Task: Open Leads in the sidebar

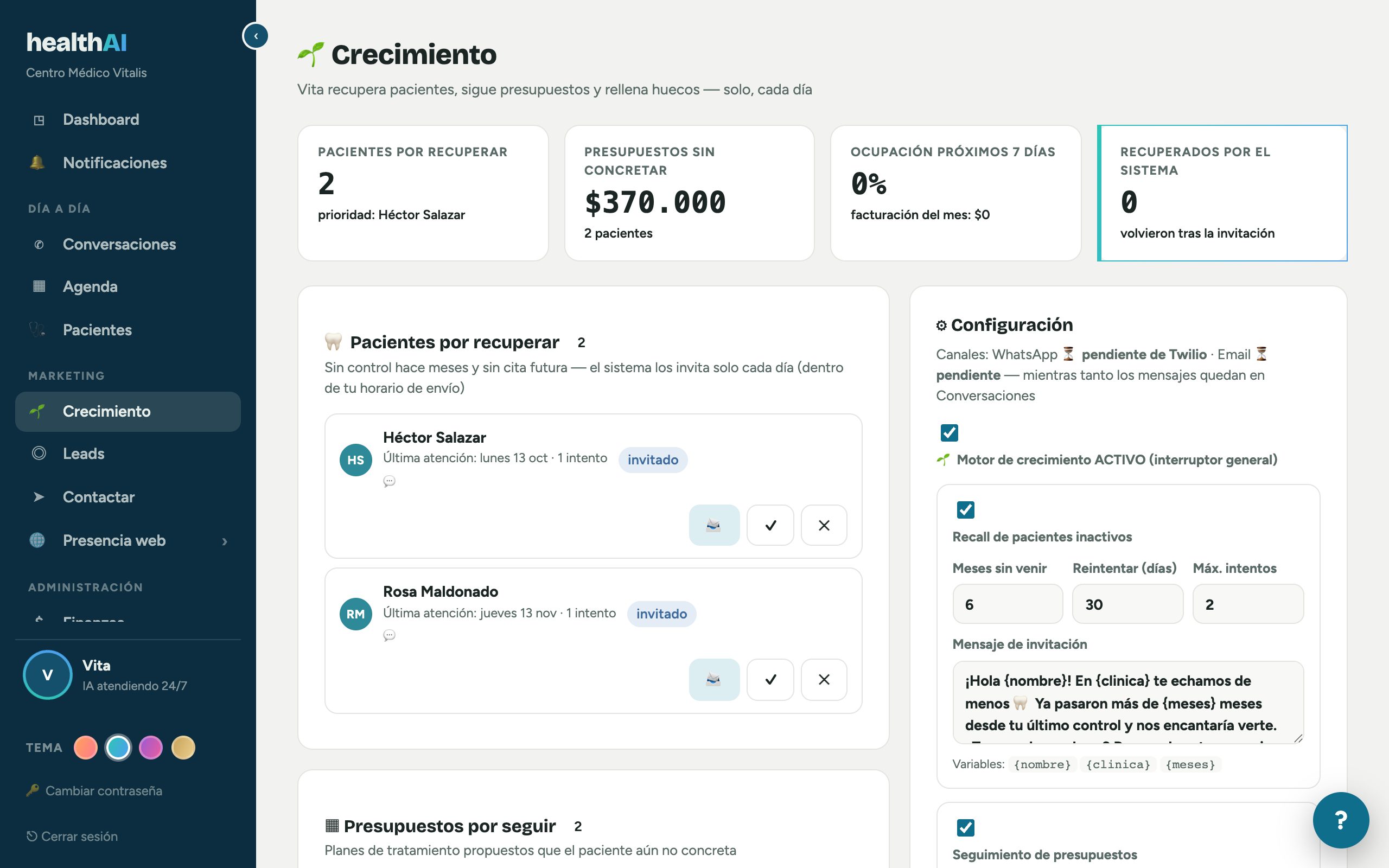Action: point(128,454)
